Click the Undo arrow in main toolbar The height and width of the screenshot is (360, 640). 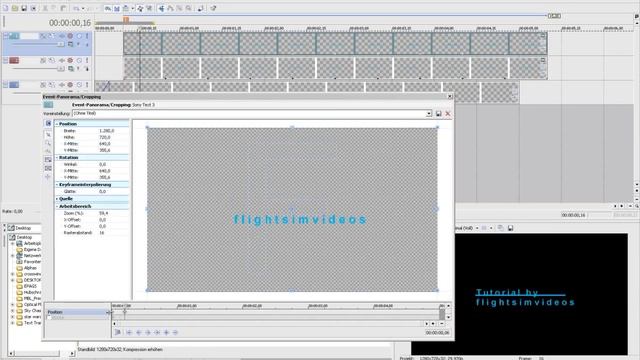pyautogui.click(x=76, y=8)
